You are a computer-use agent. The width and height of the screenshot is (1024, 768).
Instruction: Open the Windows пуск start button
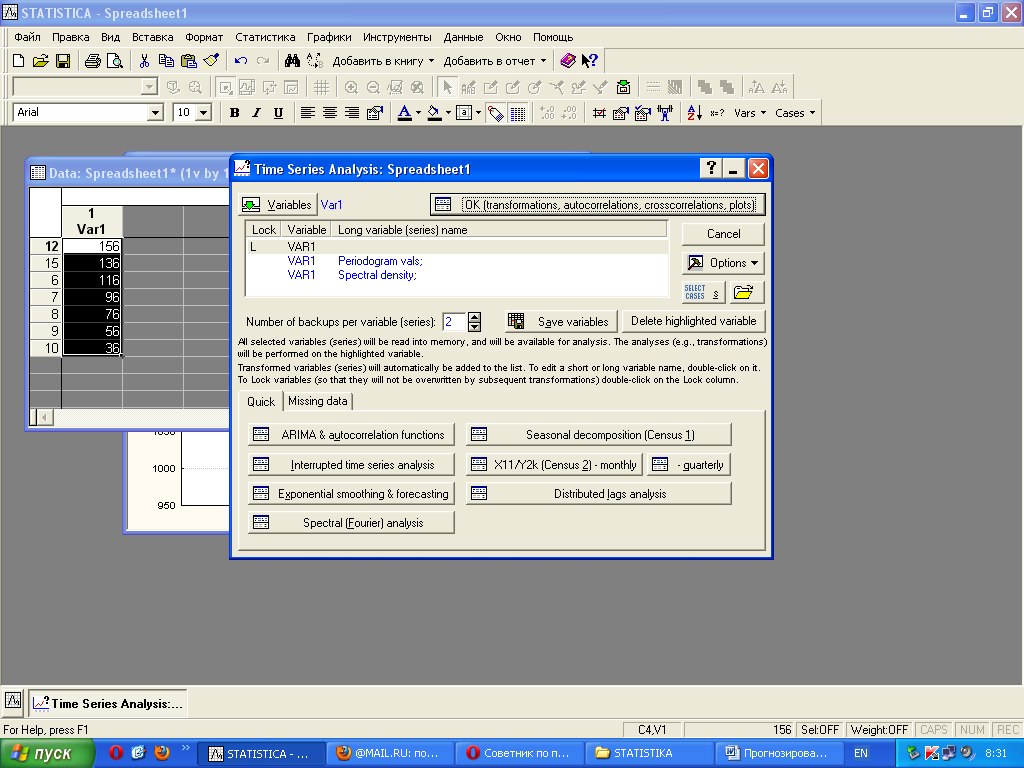47,754
